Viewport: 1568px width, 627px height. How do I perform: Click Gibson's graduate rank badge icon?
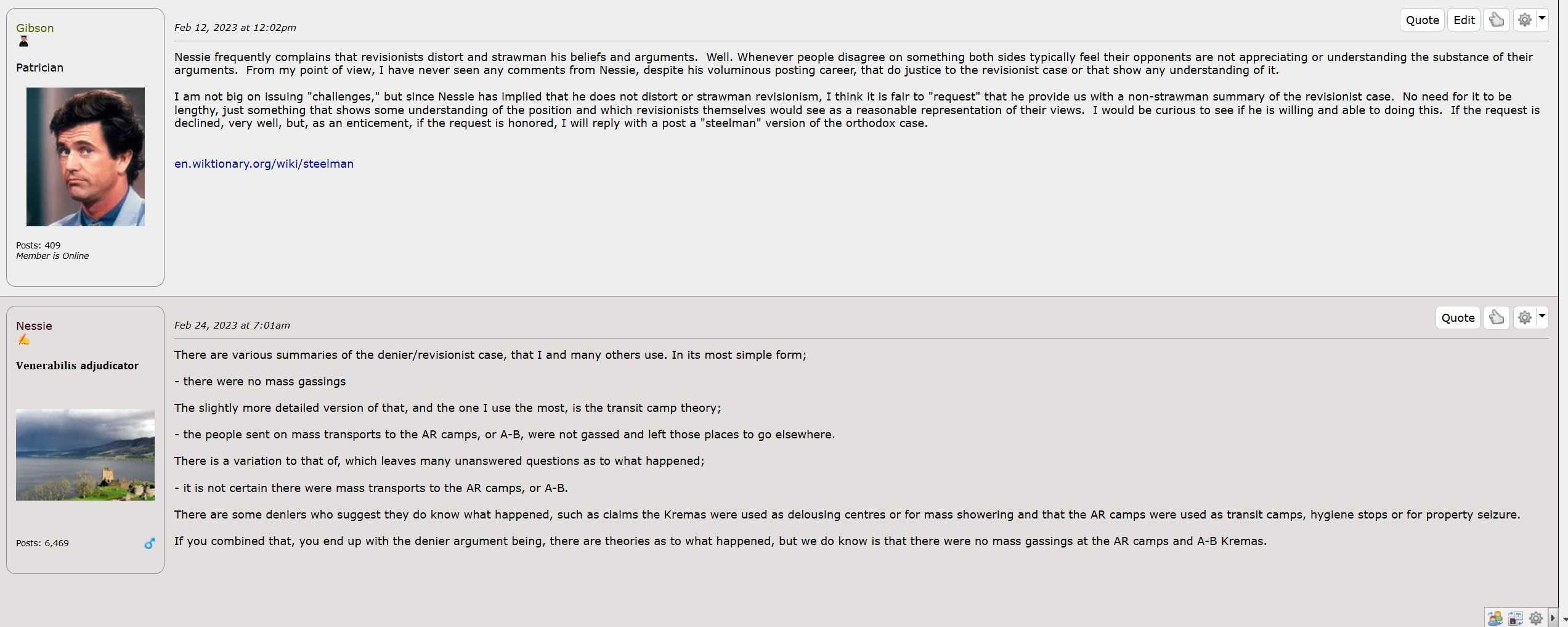point(23,42)
